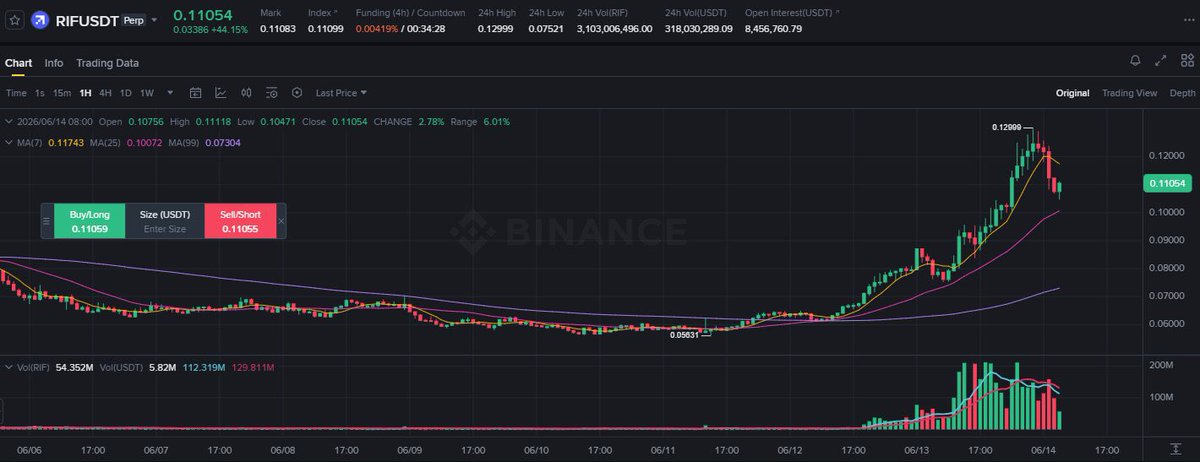Open the candlestick chart style icon
The image size is (1200, 462).
(x=246, y=93)
